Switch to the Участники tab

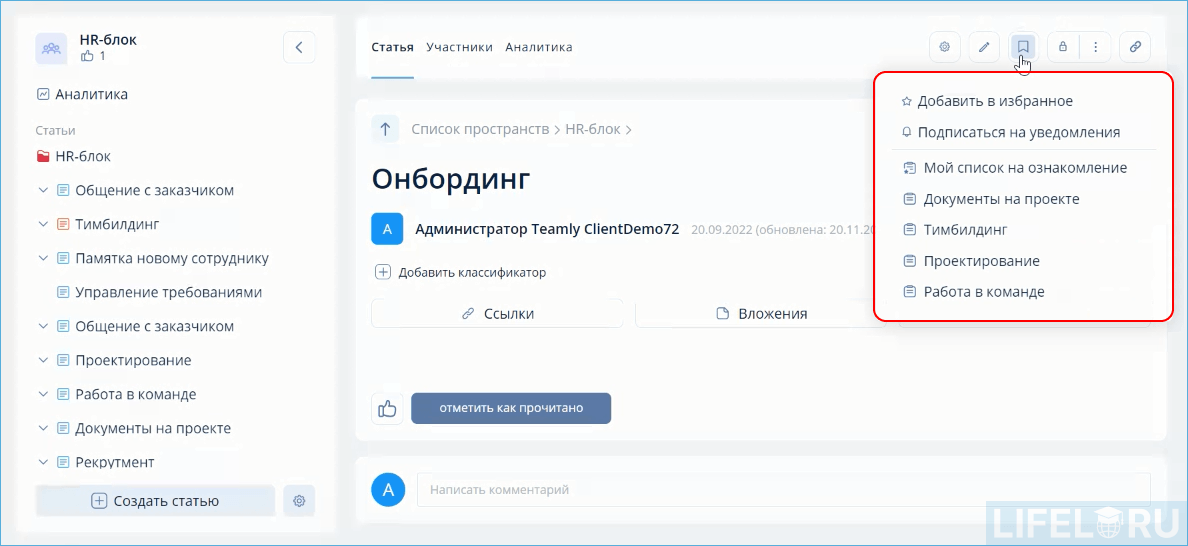460,47
